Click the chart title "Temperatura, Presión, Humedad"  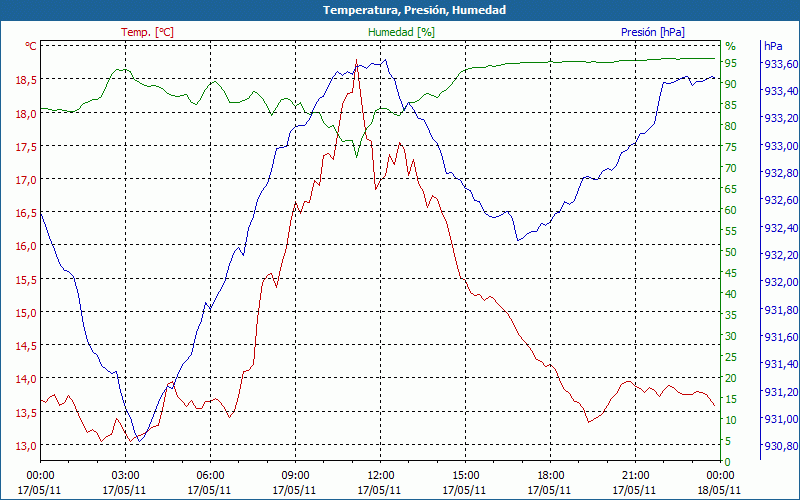[x=414, y=10]
